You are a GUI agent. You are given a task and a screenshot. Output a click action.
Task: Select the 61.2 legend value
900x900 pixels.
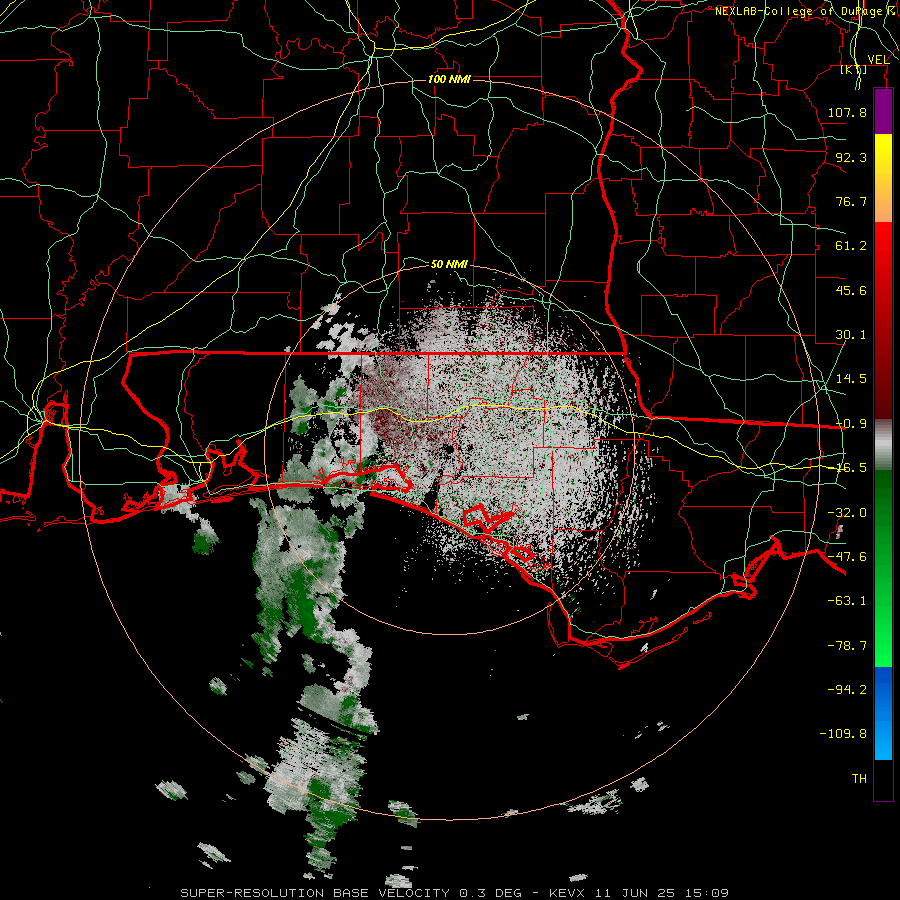(851, 246)
